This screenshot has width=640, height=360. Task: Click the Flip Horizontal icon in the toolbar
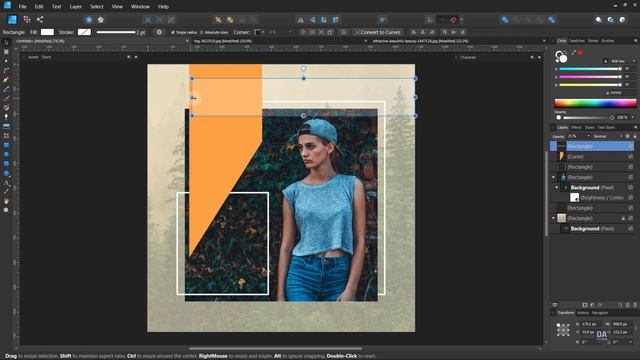click(300, 20)
